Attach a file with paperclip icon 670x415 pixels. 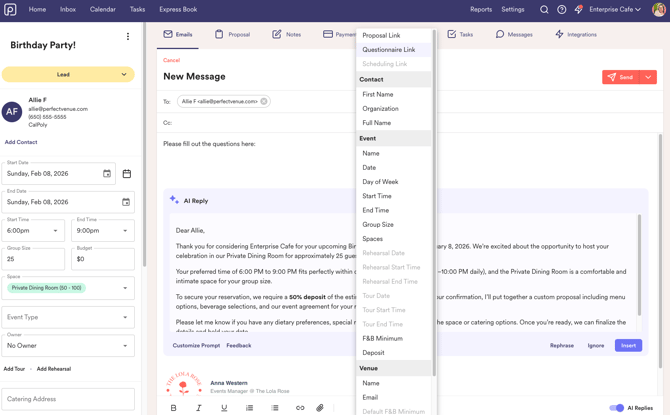(320, 408)
